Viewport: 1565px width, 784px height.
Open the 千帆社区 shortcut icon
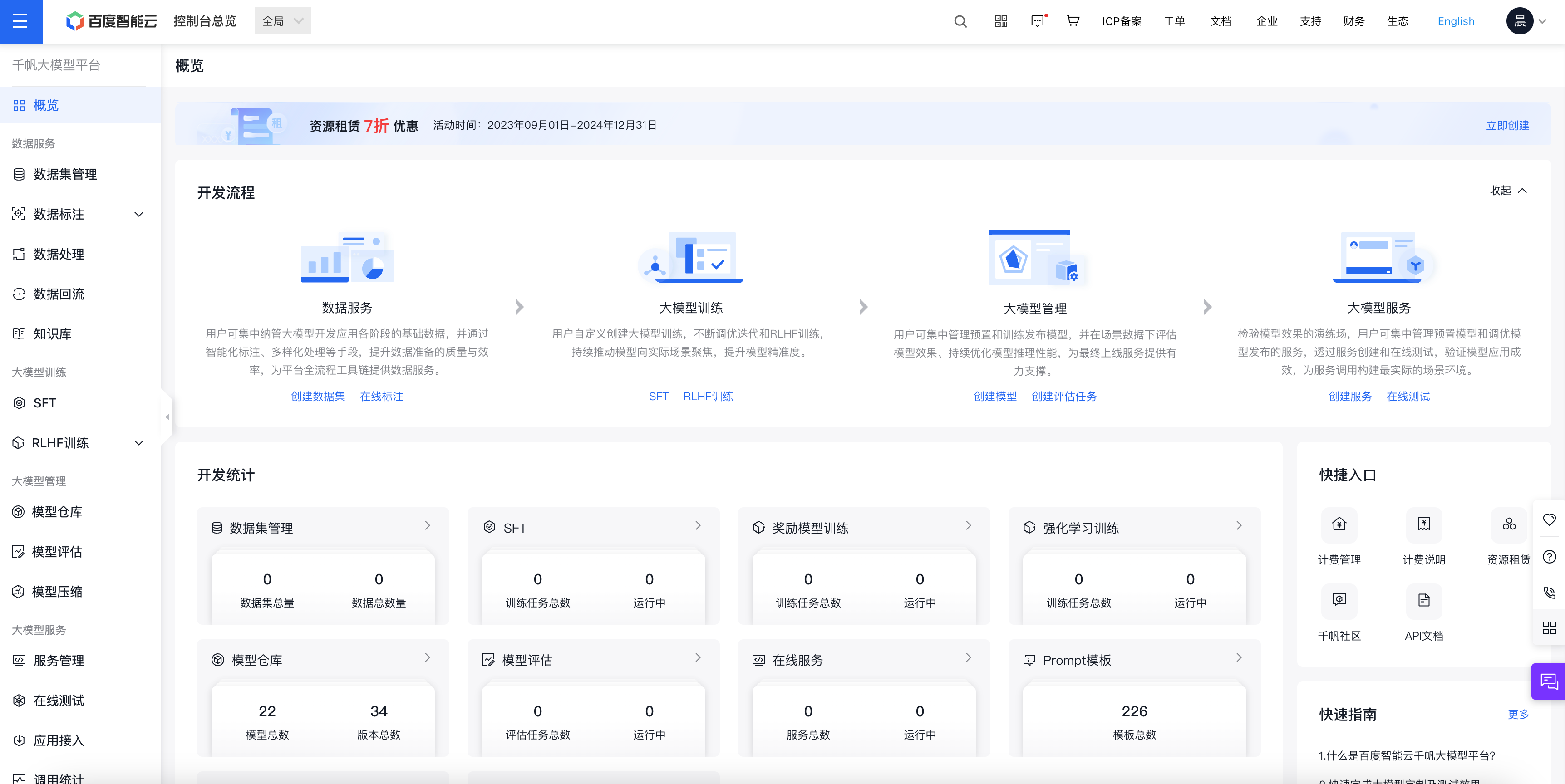click(x=1339, y=601)
